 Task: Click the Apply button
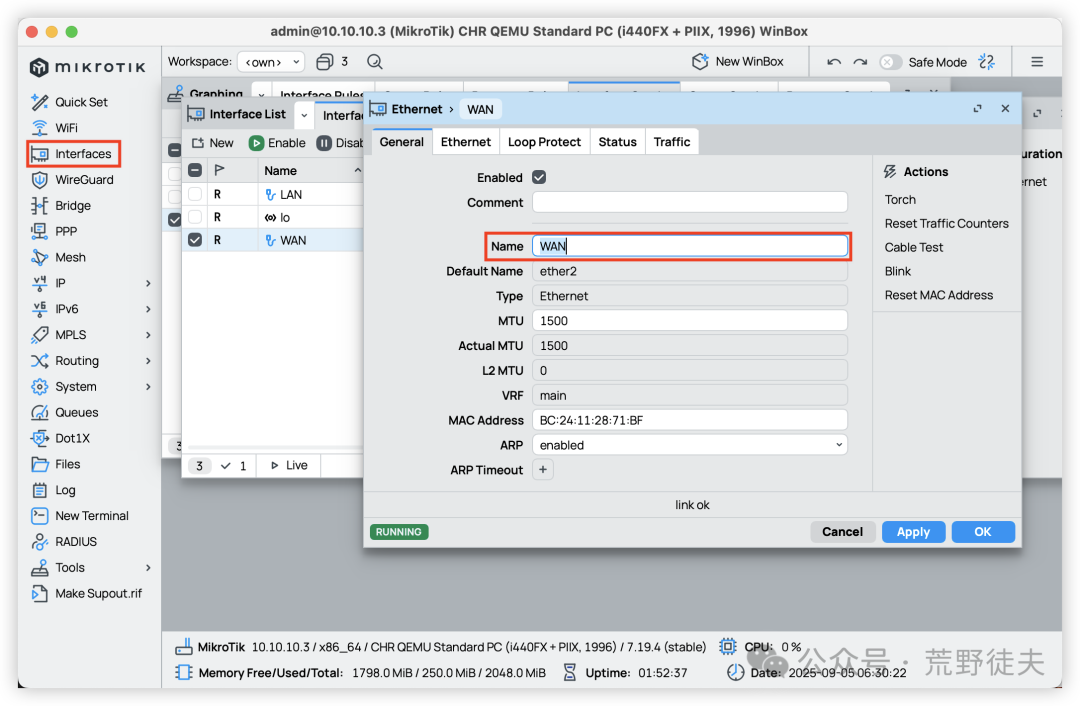click(x=913, y=532)
